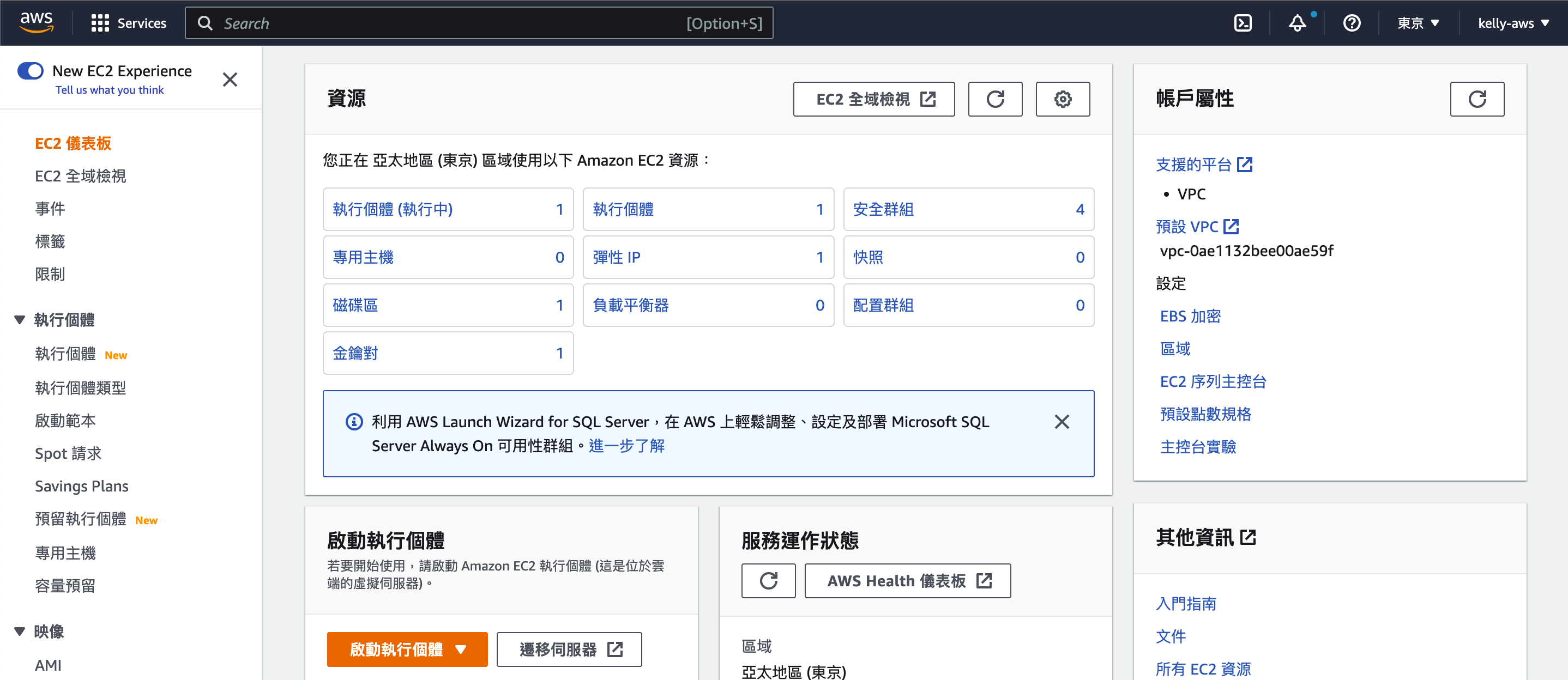The image size is (1568, 680).
Task: Open the CloudShell terminal icon
Action: click(x=1243, y=23)
